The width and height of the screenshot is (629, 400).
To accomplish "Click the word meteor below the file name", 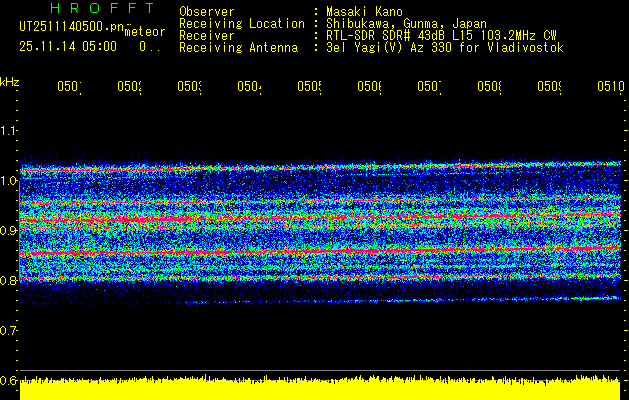I will (x=145, y=32).
